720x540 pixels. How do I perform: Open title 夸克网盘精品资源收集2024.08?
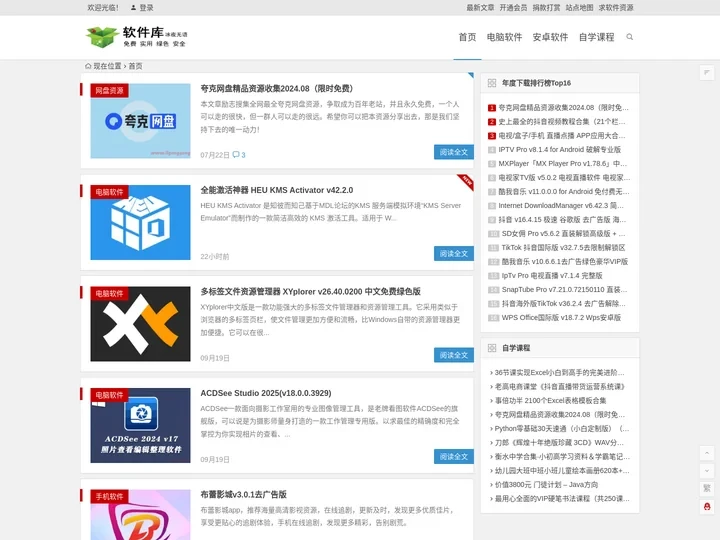(x=276, y=89)
